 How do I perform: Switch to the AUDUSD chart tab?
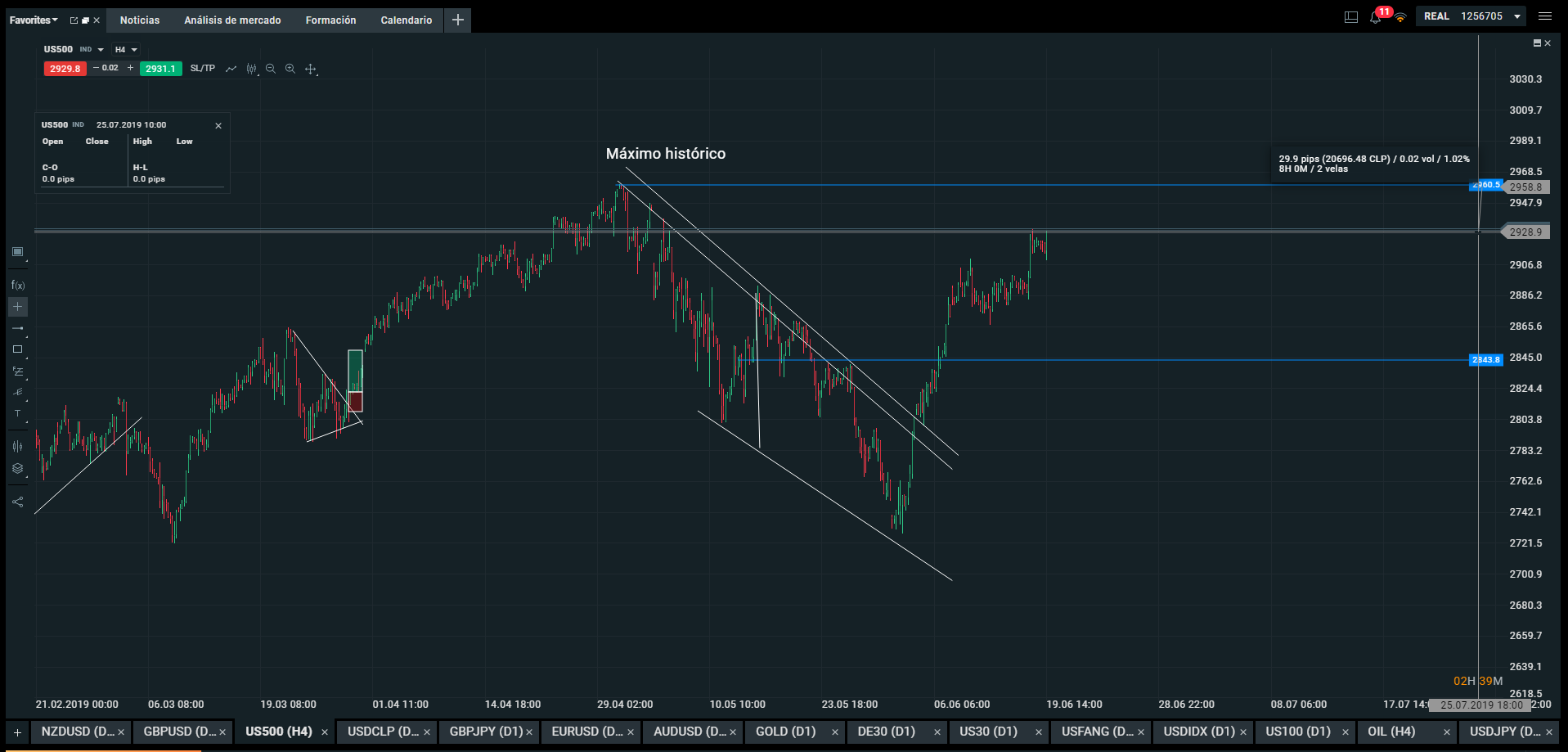pyautogui.click(x=690, y=732)
